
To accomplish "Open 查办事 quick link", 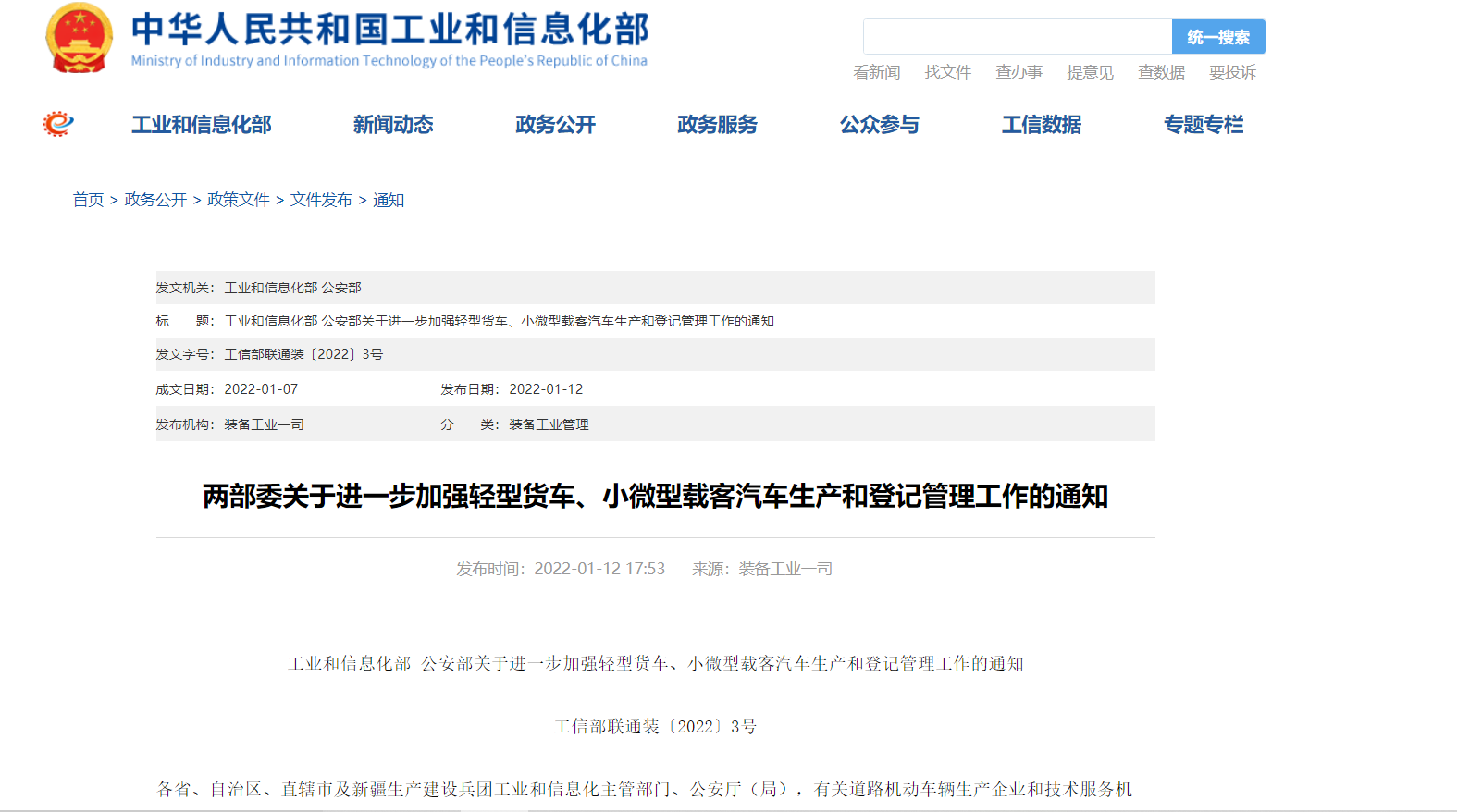I will [x=1019, y=72].
